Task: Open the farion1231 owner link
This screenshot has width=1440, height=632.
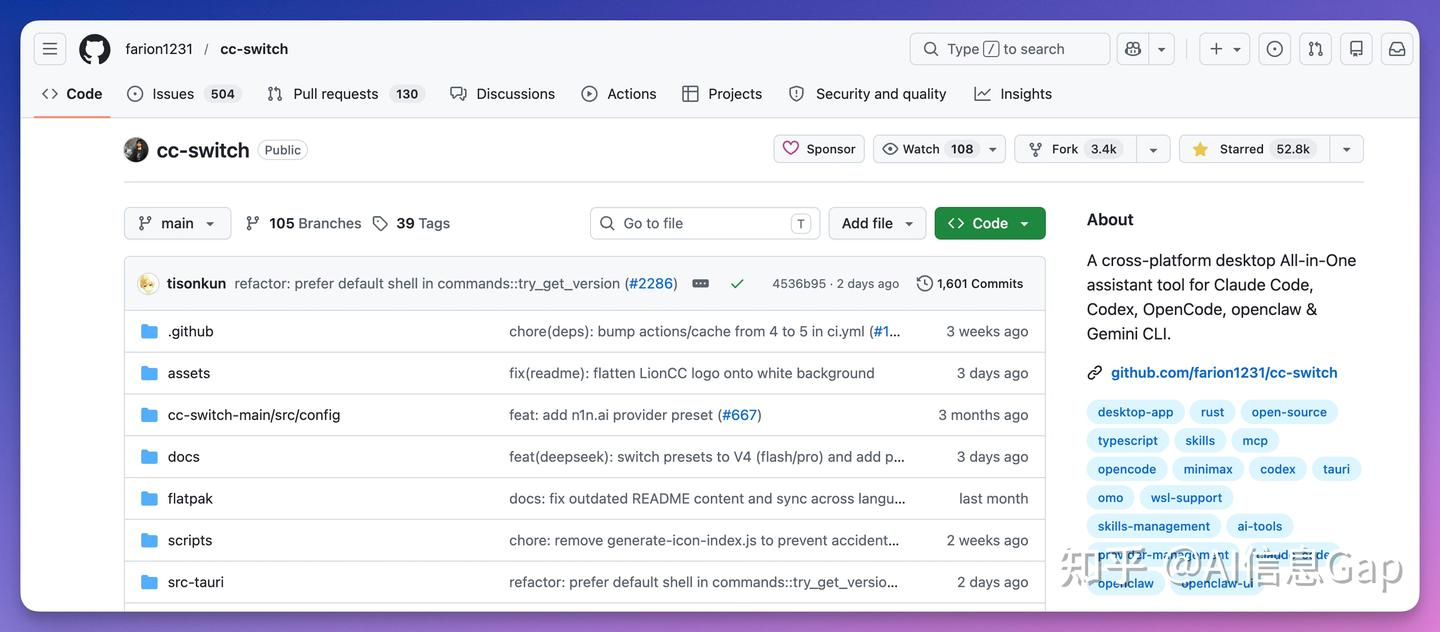Action: click(x=159, y=49)
